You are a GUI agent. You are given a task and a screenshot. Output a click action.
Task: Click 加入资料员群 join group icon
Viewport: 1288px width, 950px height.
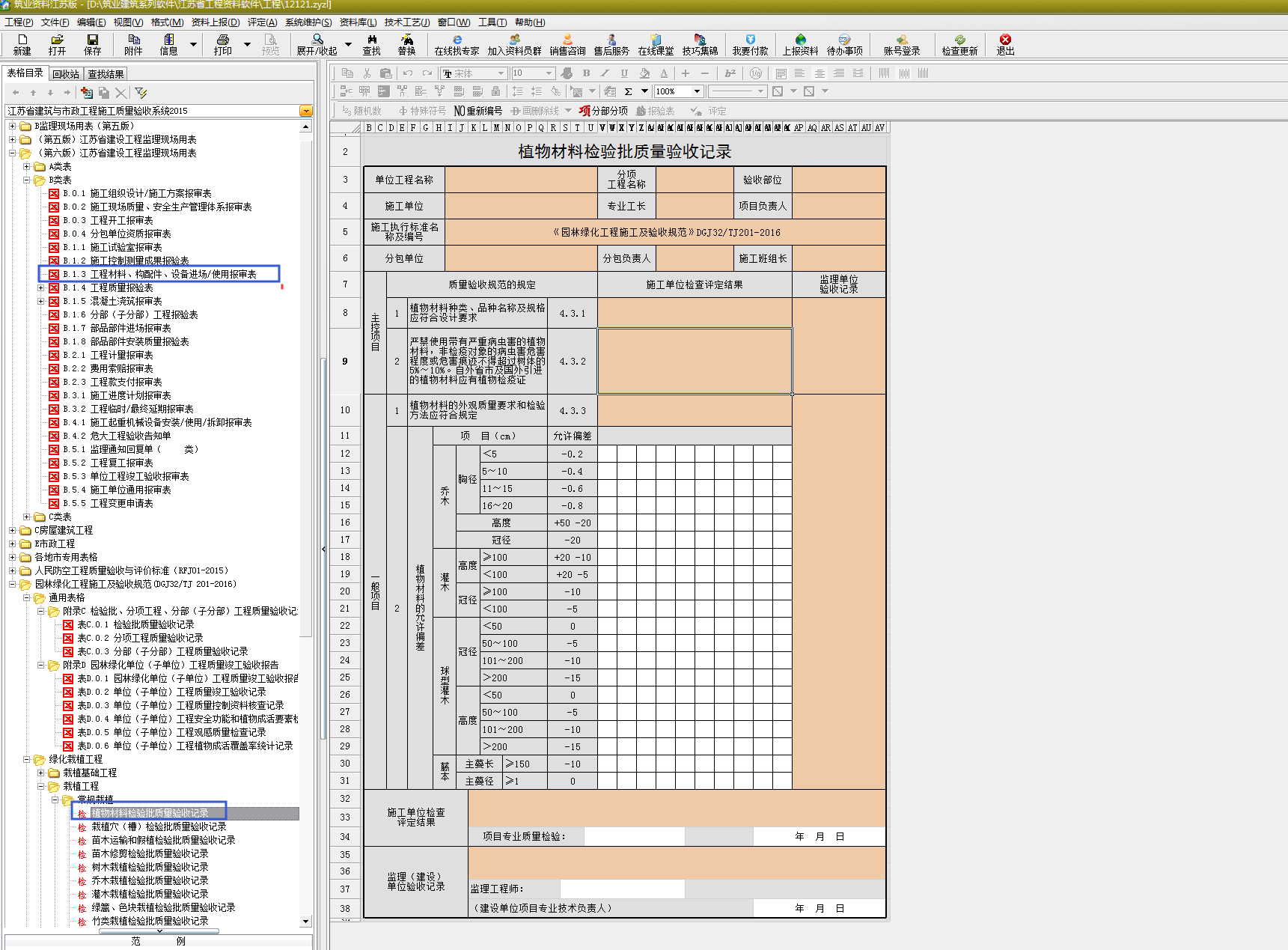[x=514, y=45]
